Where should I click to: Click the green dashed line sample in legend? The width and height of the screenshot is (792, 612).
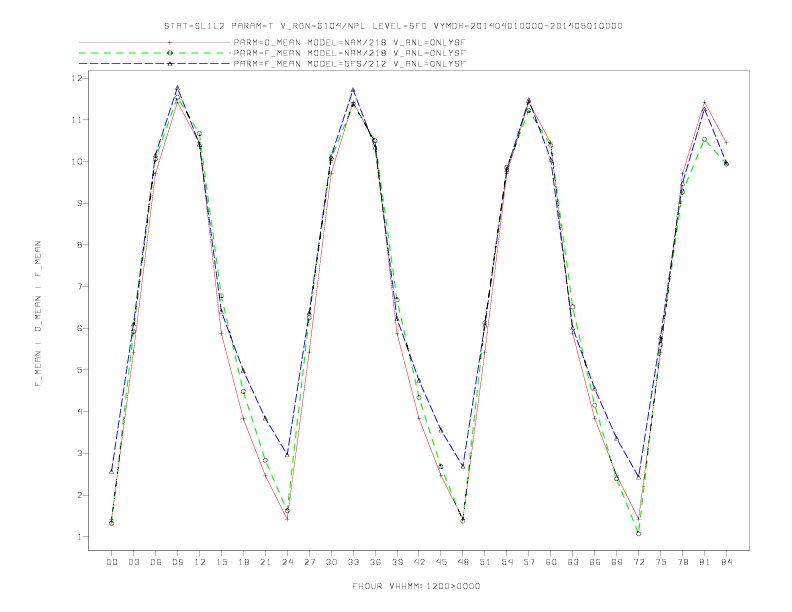[x=155, y=53]
